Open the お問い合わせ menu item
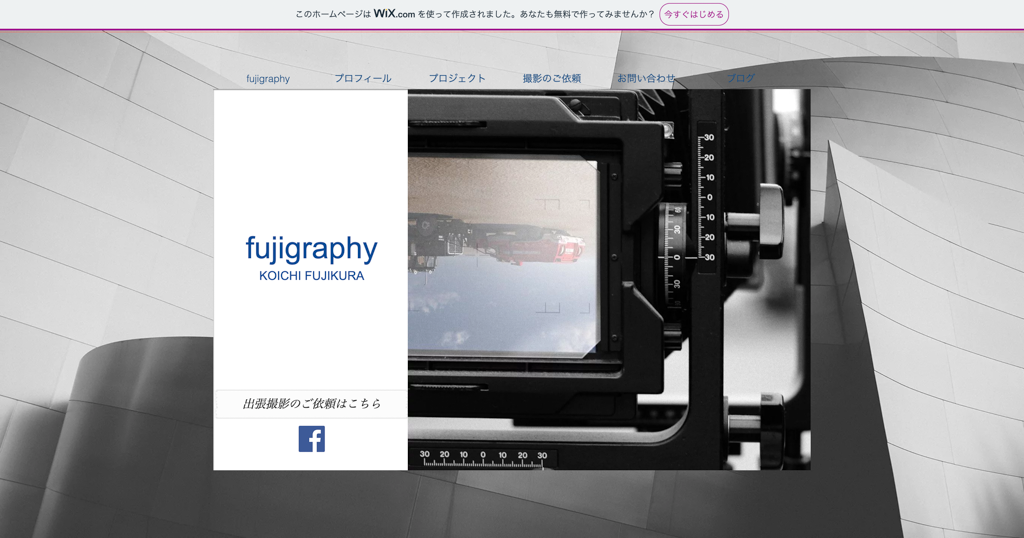 click(x=646, y=78)
